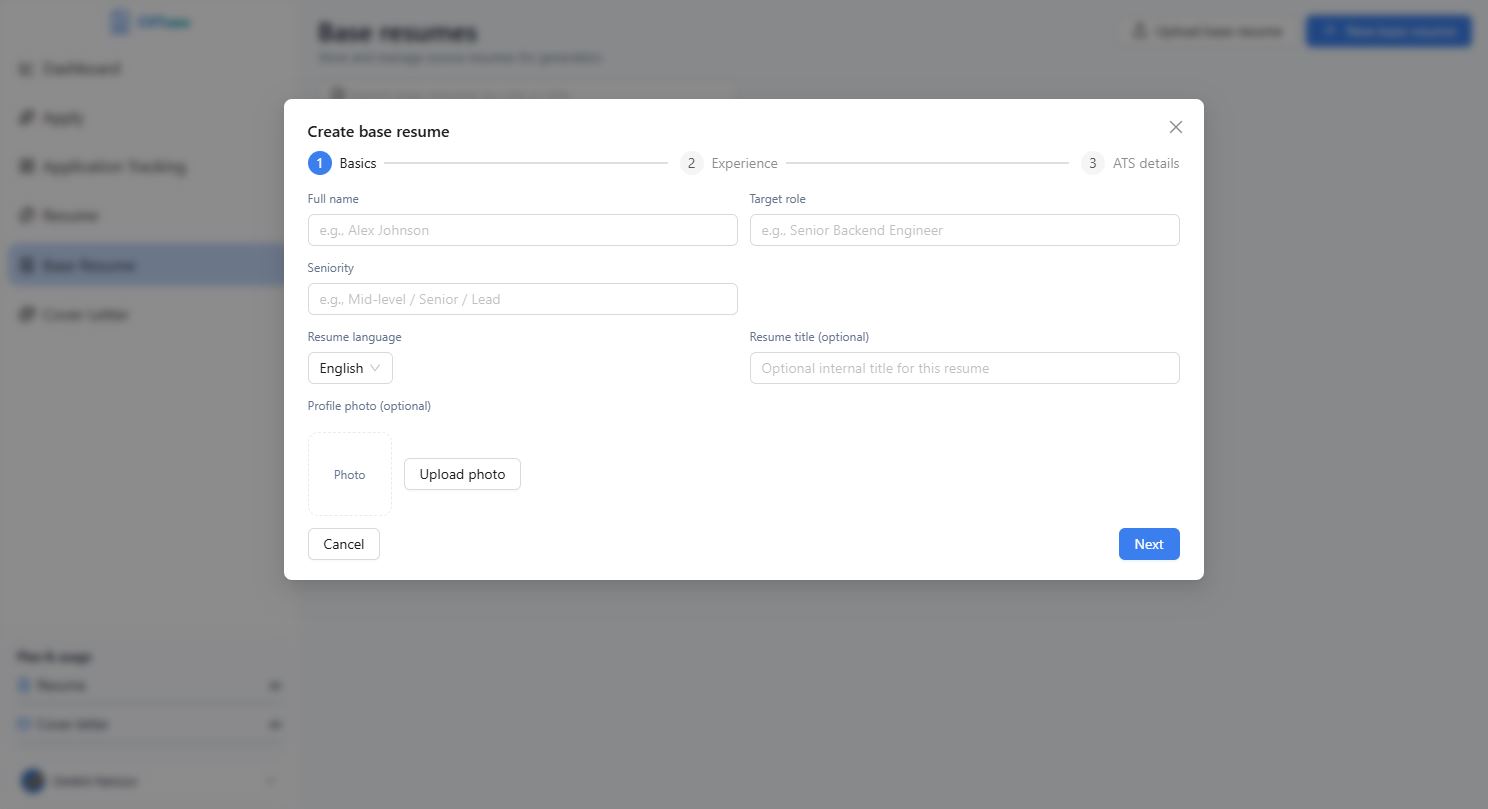This screenshot has height=809, width=1488.
Task: Click the Upload photo button
Action: click(x=462, y=474)
